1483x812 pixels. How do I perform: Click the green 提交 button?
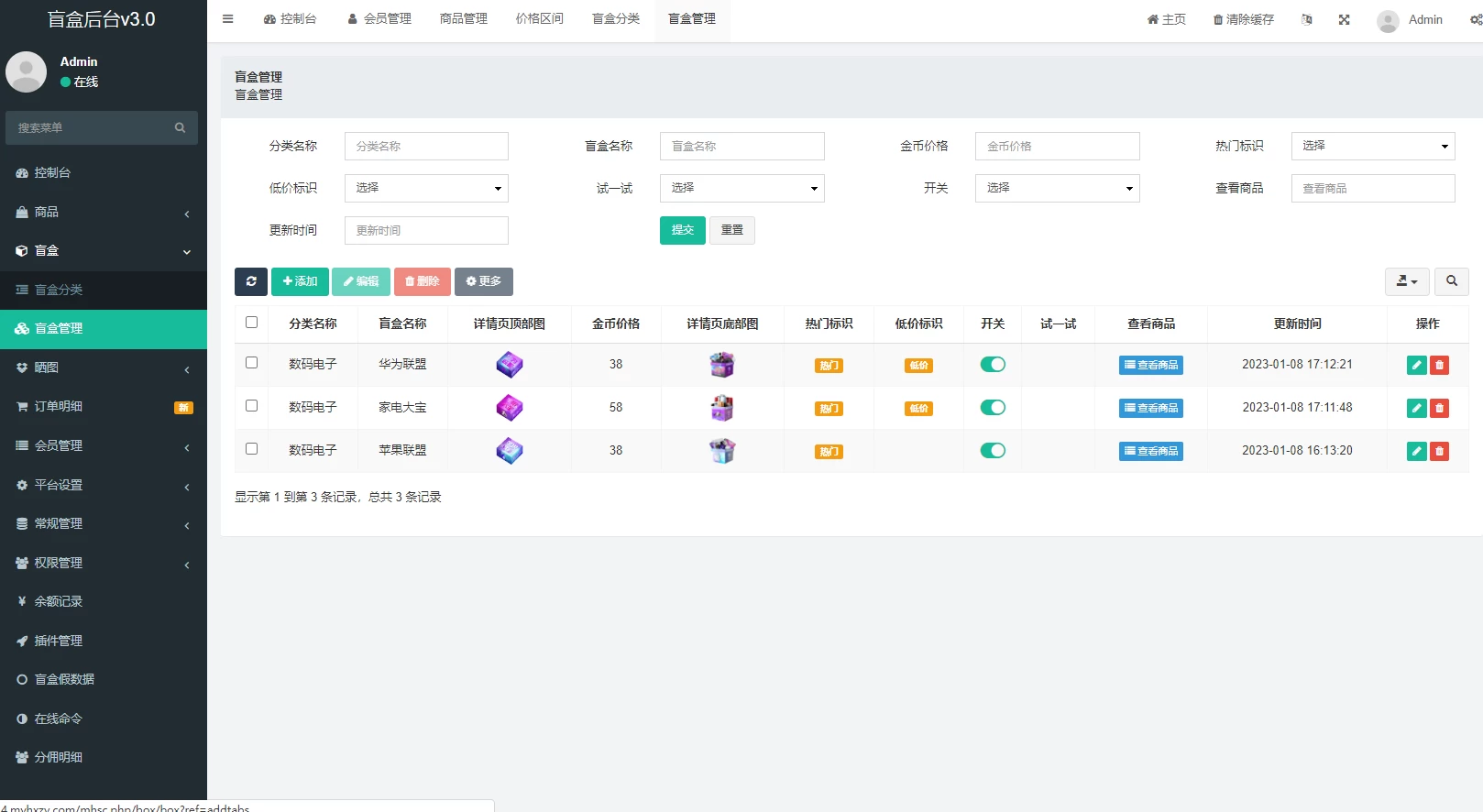tap(682, 231)
